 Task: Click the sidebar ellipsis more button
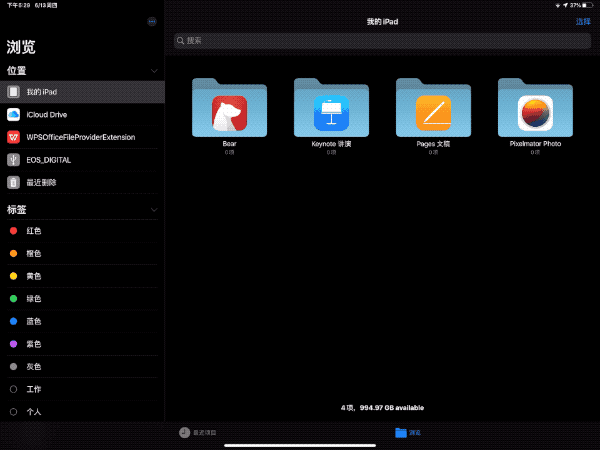tap(152, 21)
